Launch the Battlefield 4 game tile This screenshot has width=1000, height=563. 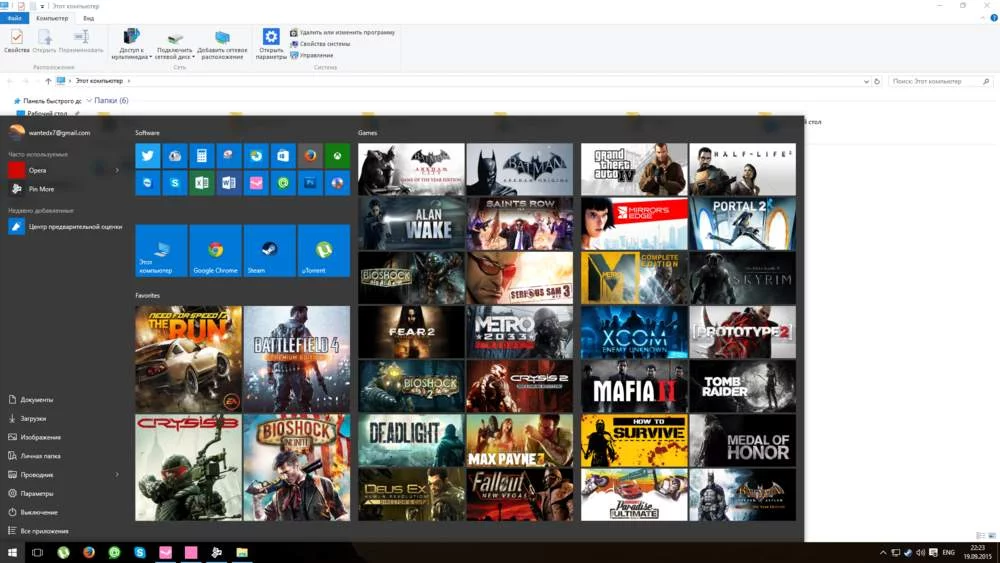[297, 359]
